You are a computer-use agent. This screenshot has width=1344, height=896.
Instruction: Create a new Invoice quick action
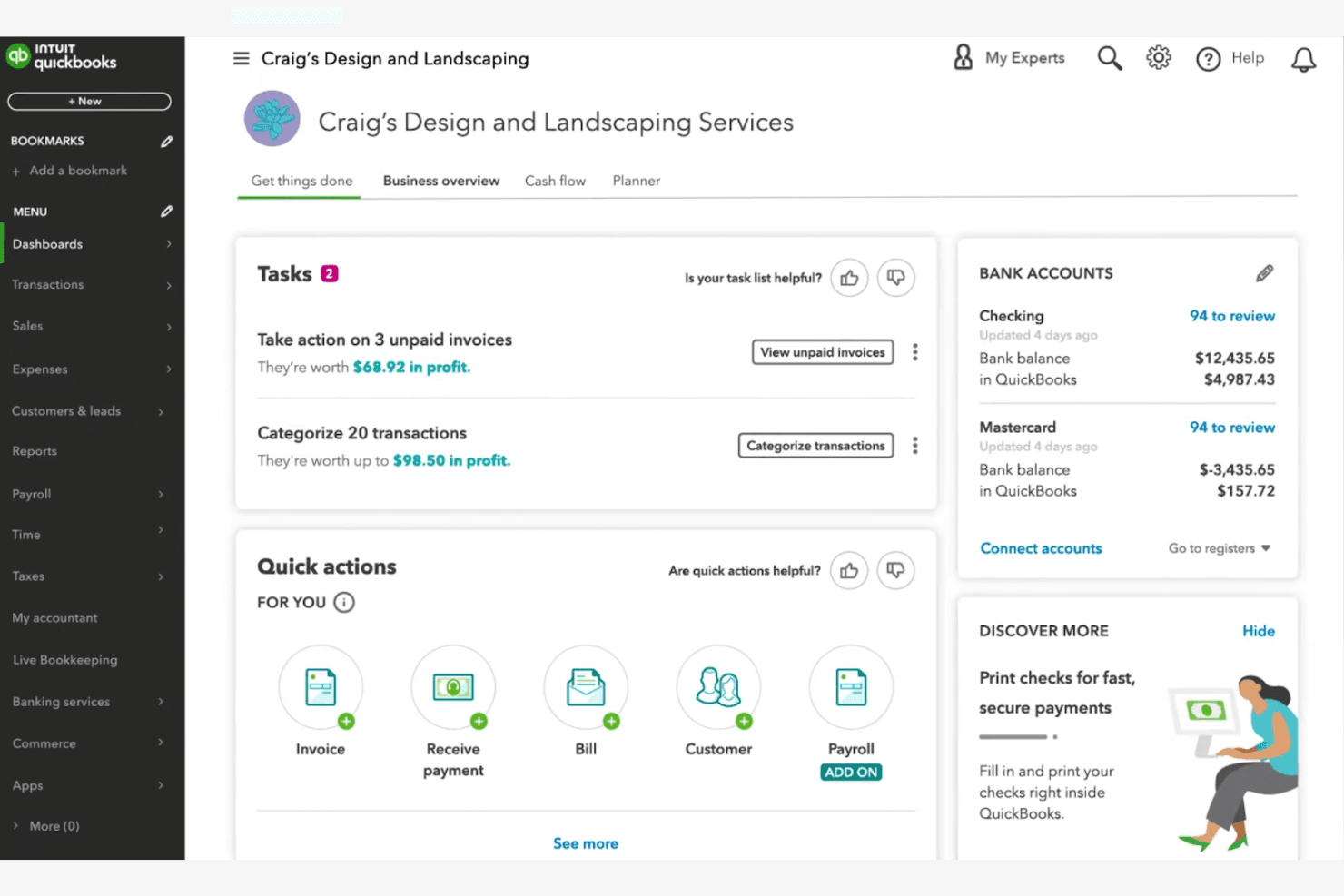[321, 687]
